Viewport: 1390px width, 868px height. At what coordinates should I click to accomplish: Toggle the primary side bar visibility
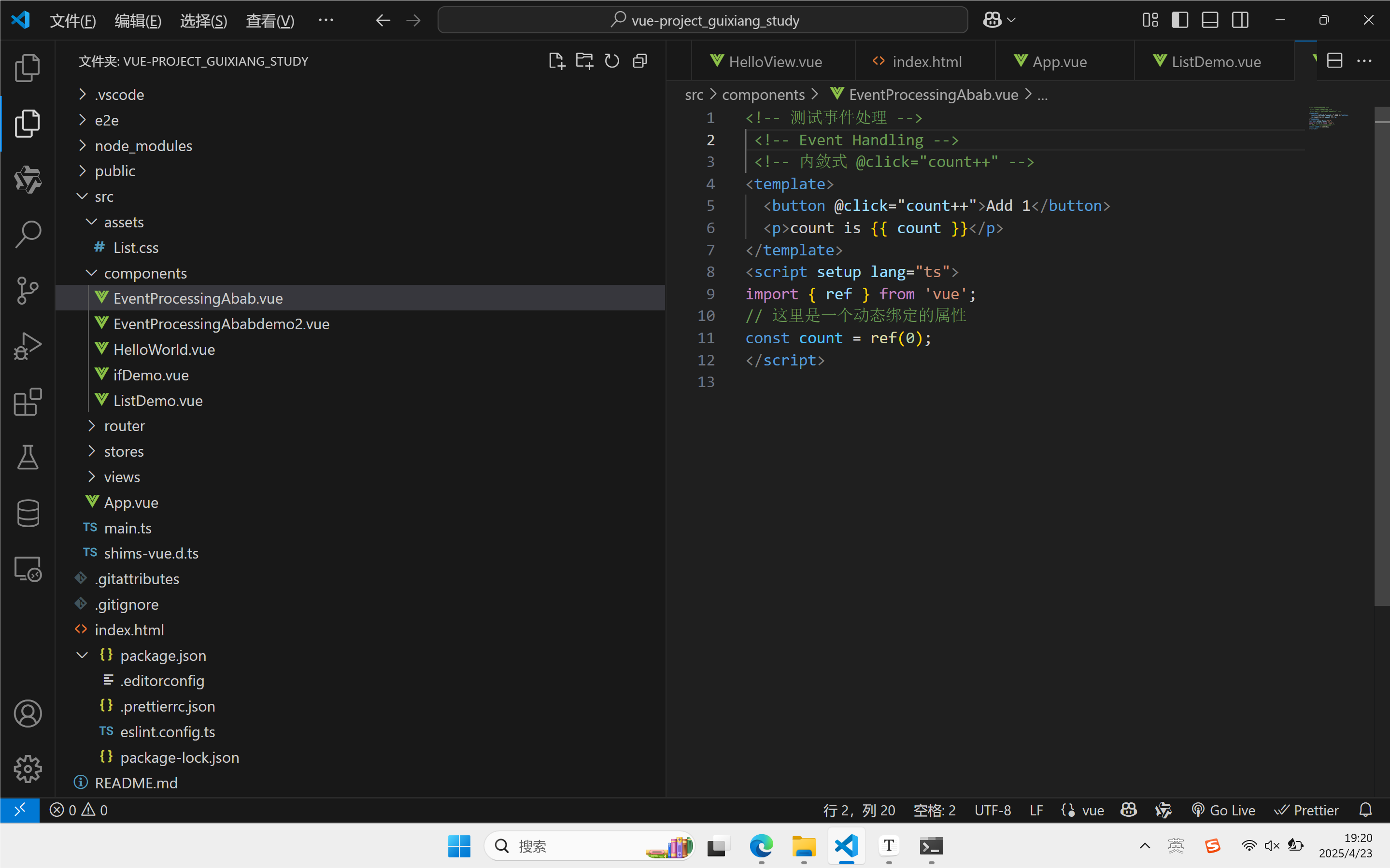tap(1180, 20)
